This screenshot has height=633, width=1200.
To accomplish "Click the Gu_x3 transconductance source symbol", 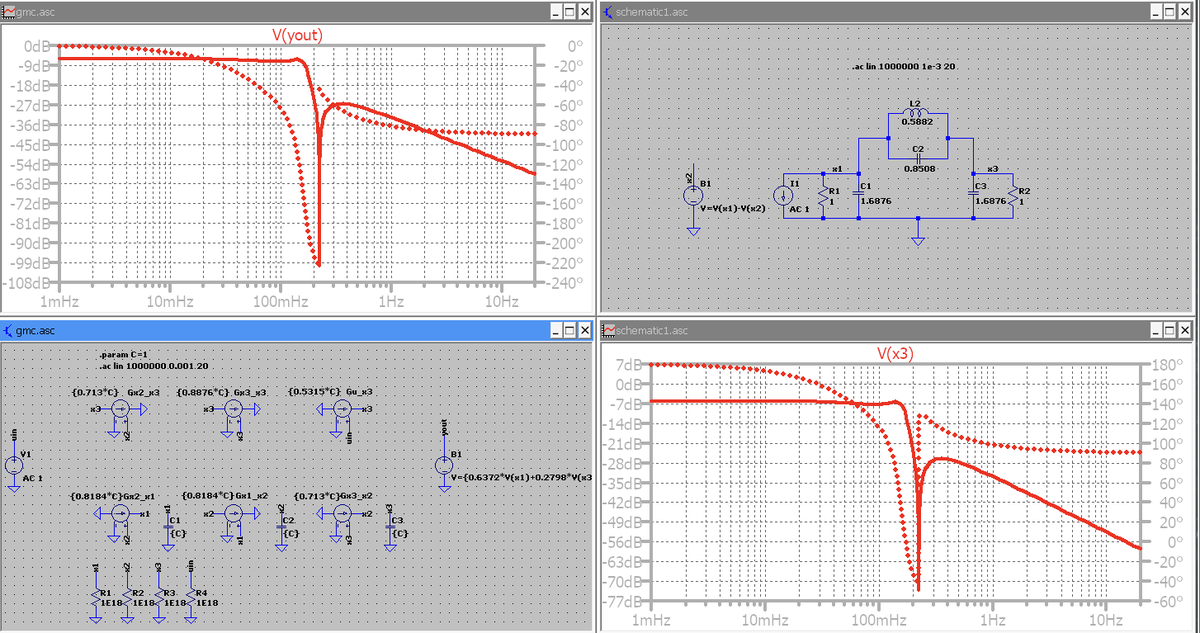I will click(343, 411).
